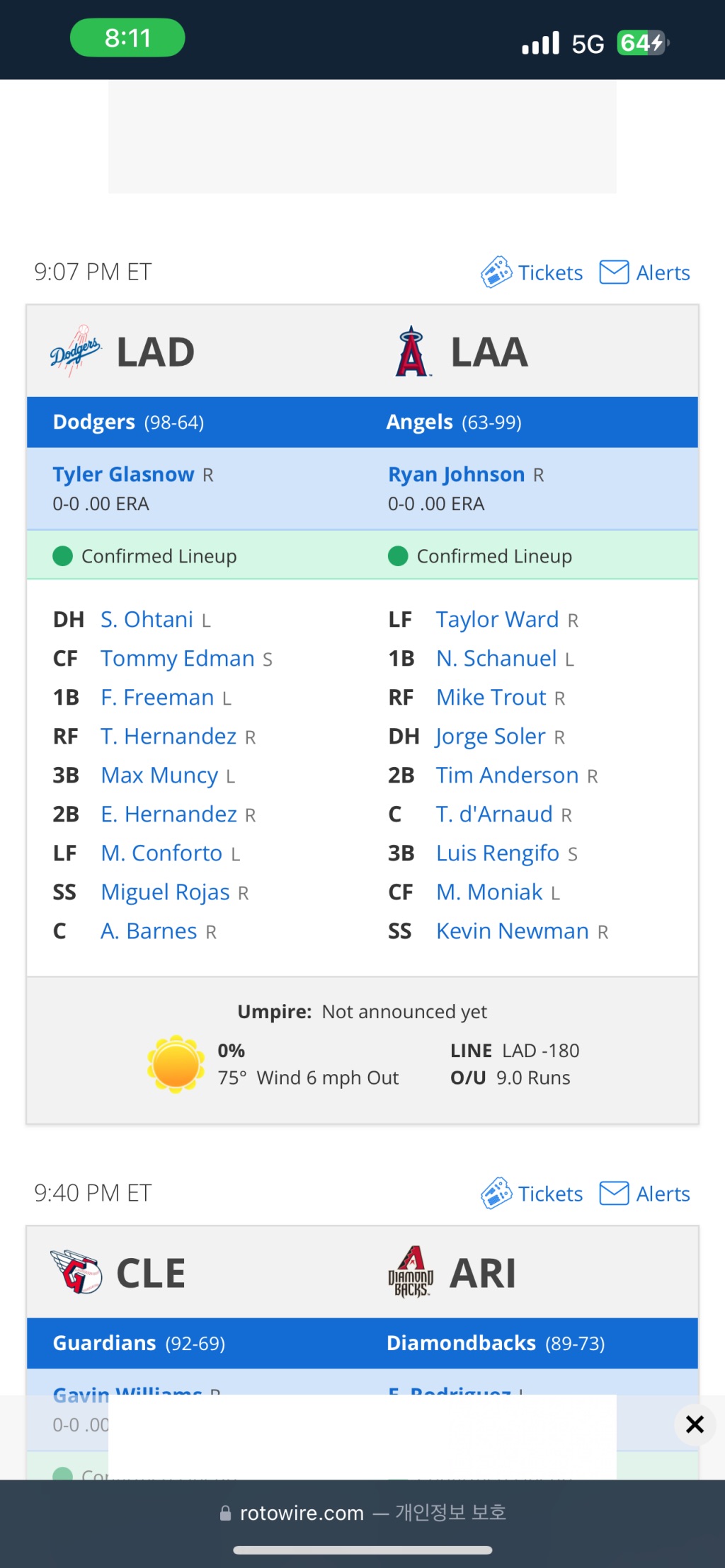Close the bottom ad banner
The height and width of the screenshot is (1568, 725).
tap(695, 1424)
